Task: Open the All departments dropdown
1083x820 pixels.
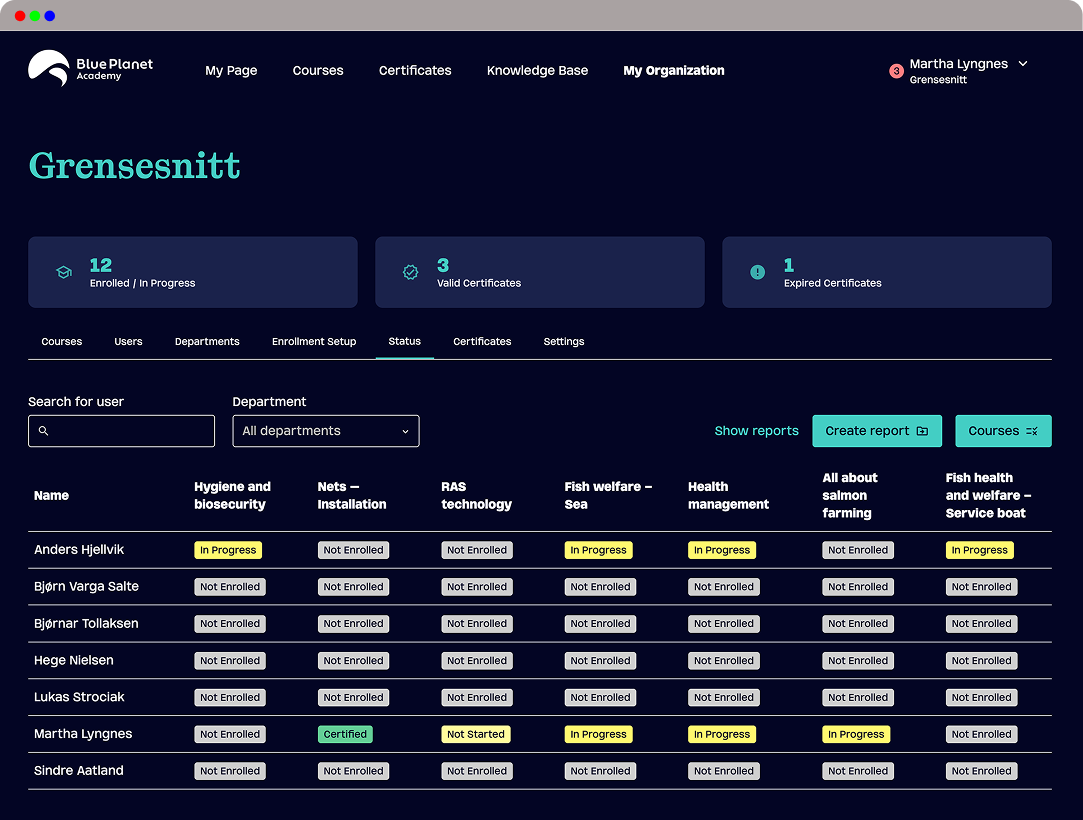Action: pos(326,431)
